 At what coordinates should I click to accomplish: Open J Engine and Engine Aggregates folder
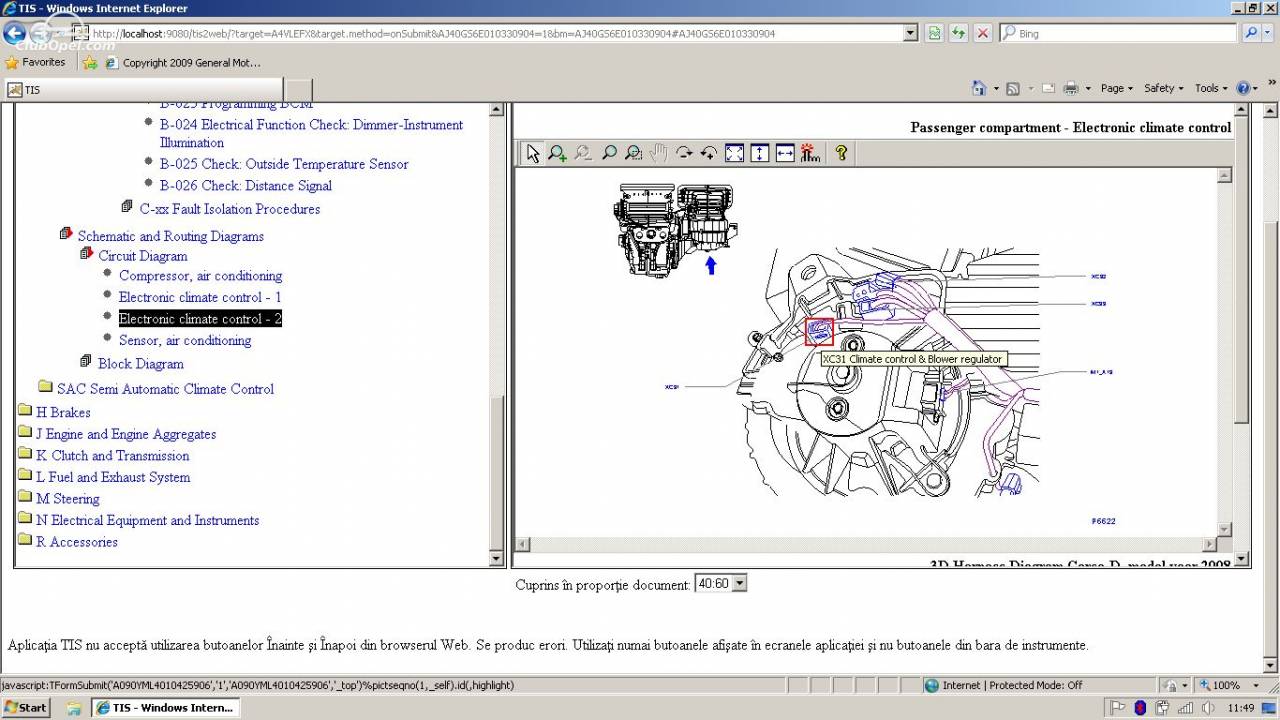point(126,434)
